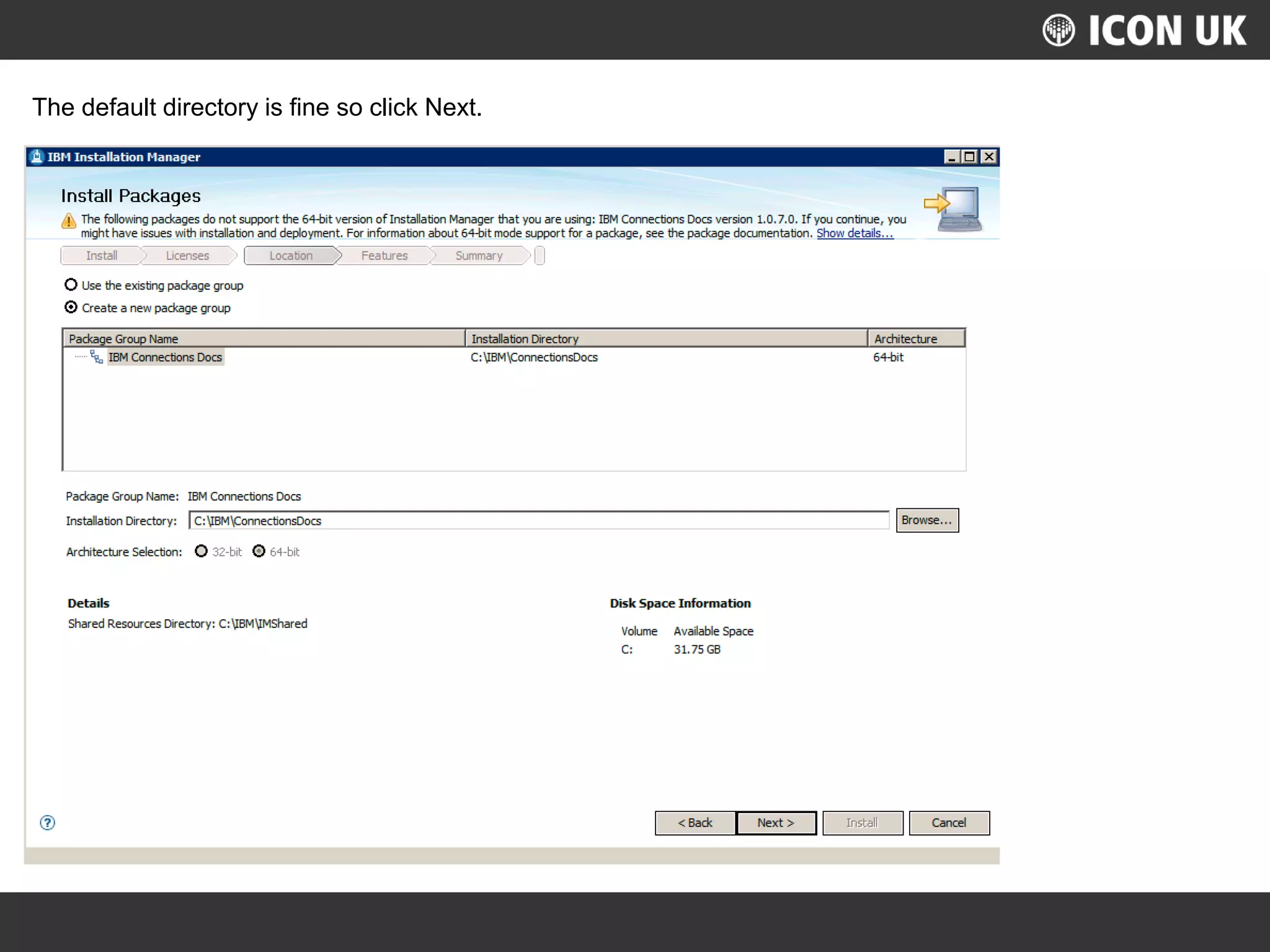Screen dimensions: 1270x952
Task: Maximize the Installation Manager window
Action: point(970,157)
